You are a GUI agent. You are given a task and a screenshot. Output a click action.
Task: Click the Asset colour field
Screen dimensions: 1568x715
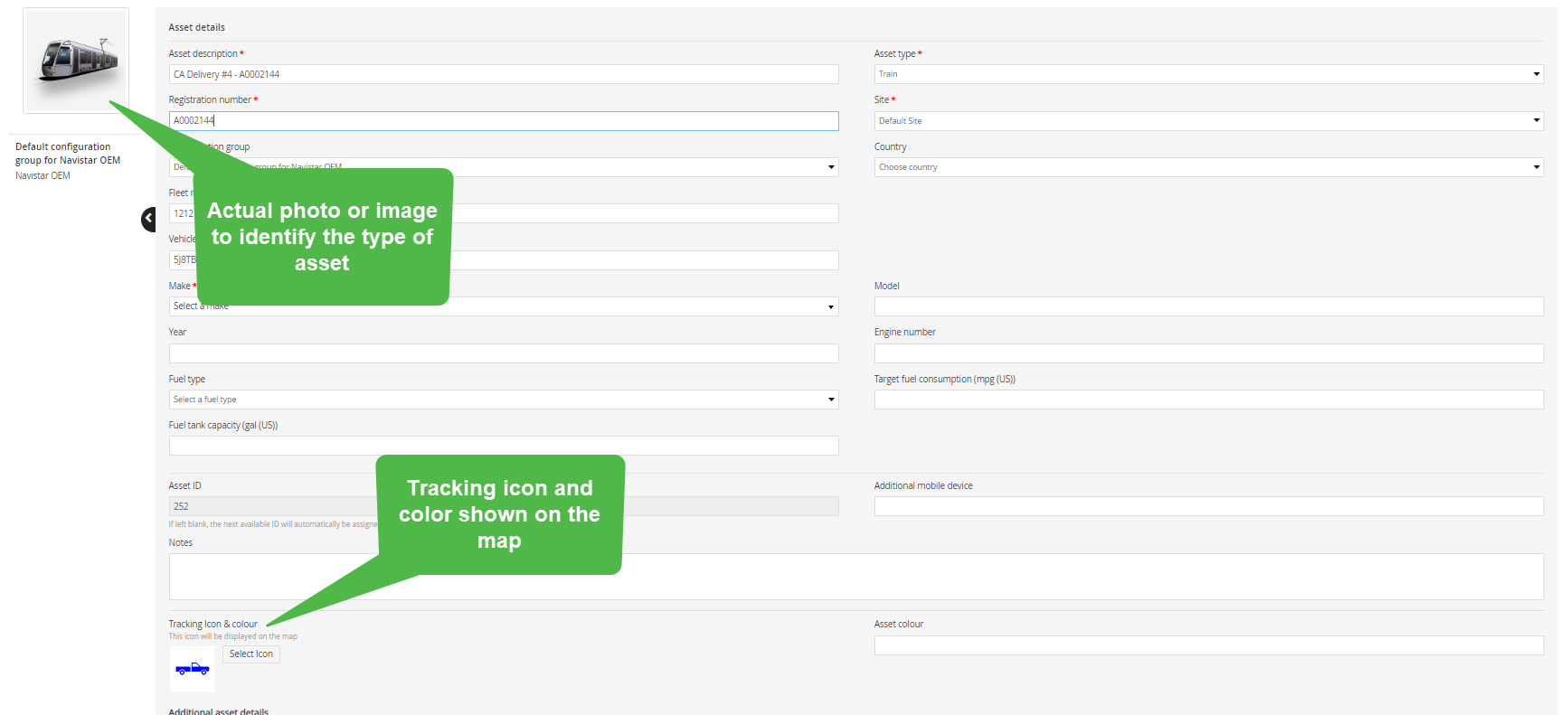pyautogui.click(x=1208, y=645)
